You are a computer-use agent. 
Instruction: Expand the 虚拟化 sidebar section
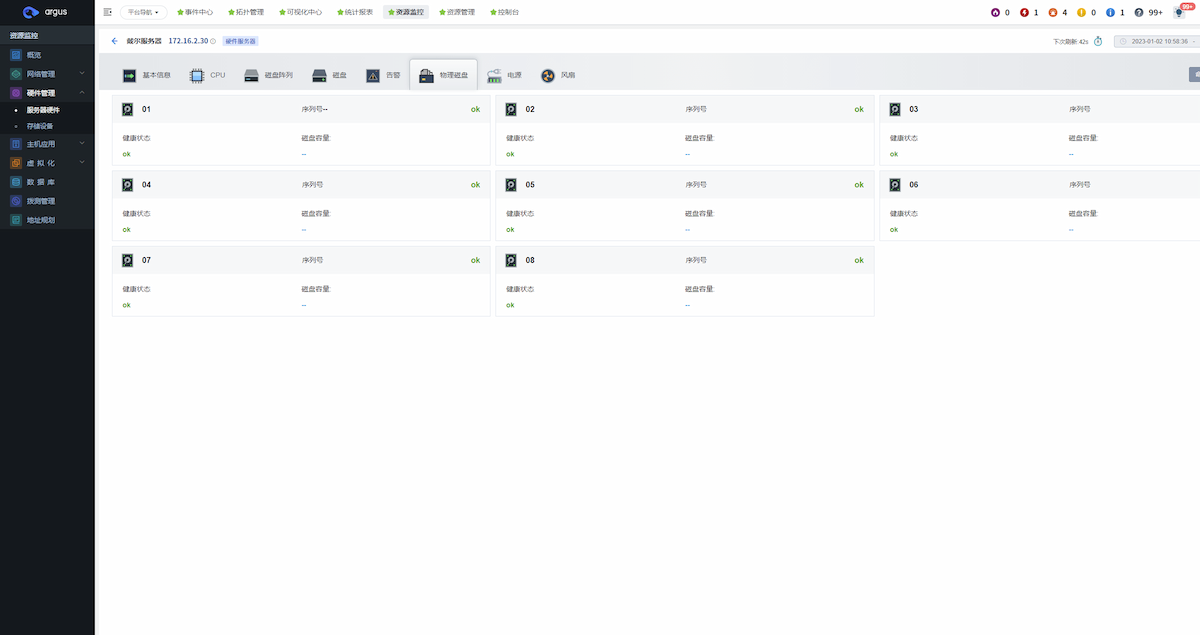pyautogui.click(x=47, y=162)
